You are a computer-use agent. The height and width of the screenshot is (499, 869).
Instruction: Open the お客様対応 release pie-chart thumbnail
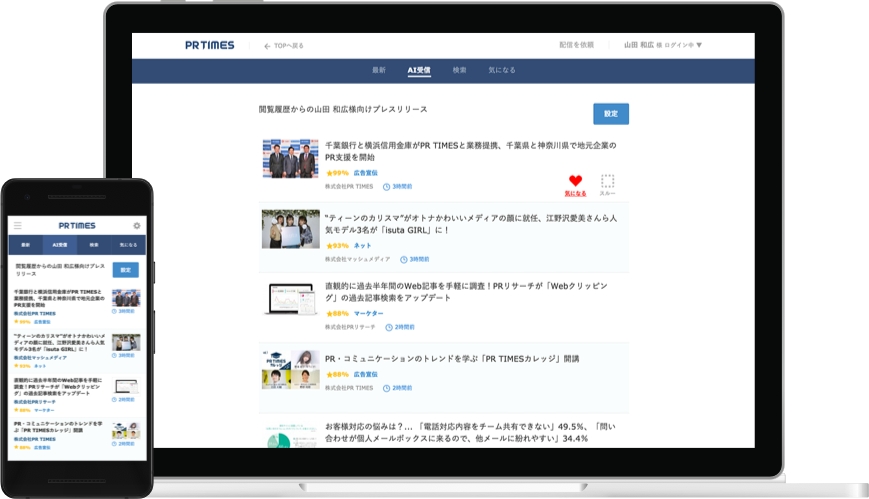(290, 436)
